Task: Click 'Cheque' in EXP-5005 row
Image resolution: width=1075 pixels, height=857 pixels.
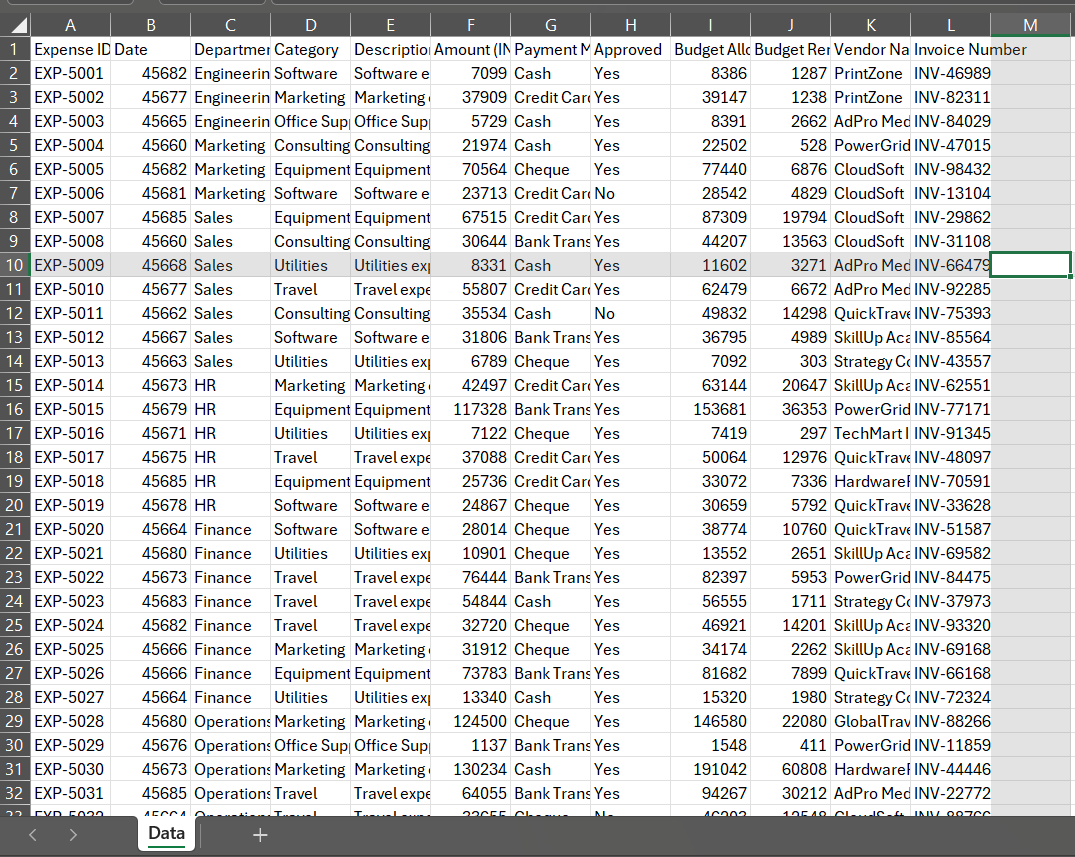Action: click(551, 169)
